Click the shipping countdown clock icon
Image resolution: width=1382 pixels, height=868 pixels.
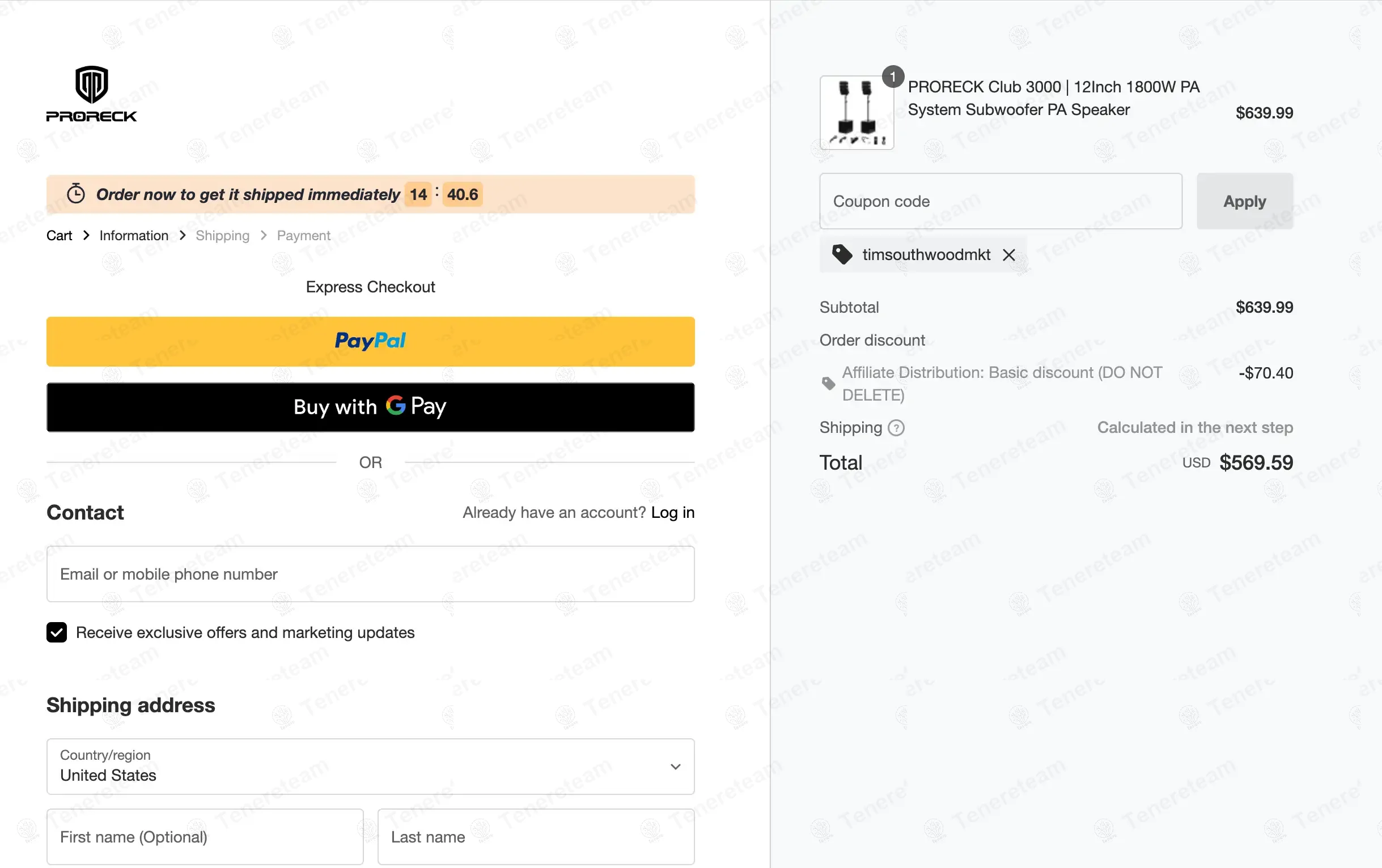(76, 194)
